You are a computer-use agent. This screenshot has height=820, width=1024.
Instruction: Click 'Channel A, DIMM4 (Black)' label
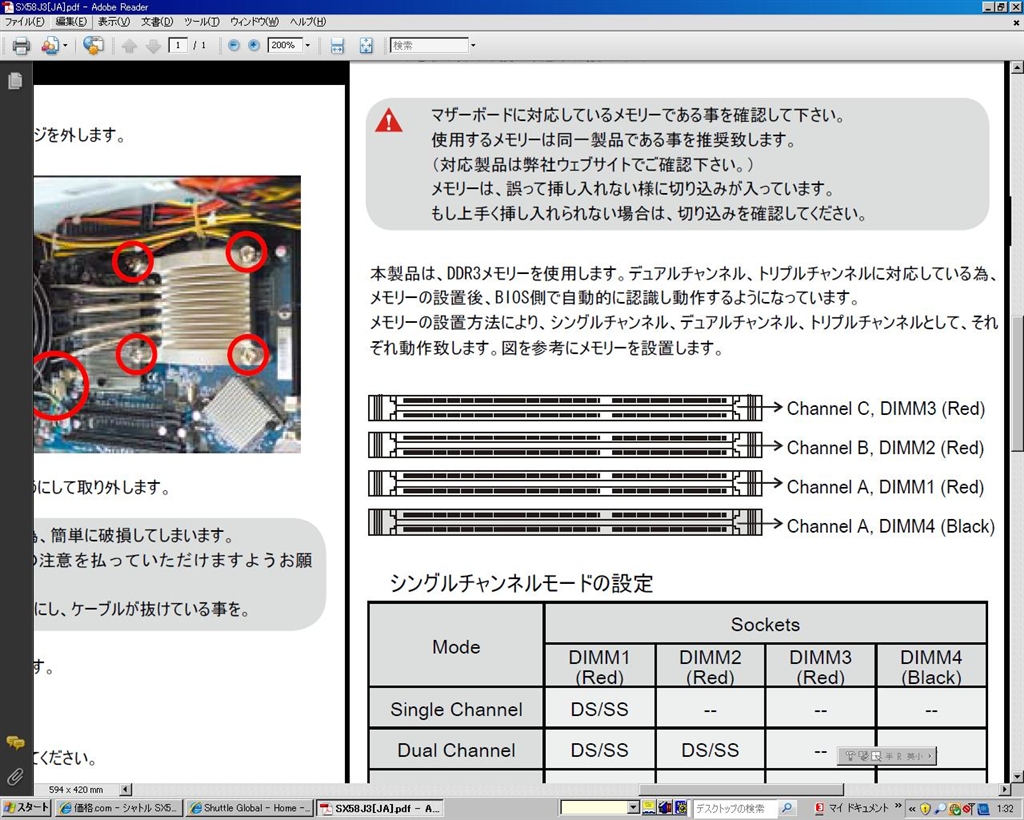[x=891, y=526]
